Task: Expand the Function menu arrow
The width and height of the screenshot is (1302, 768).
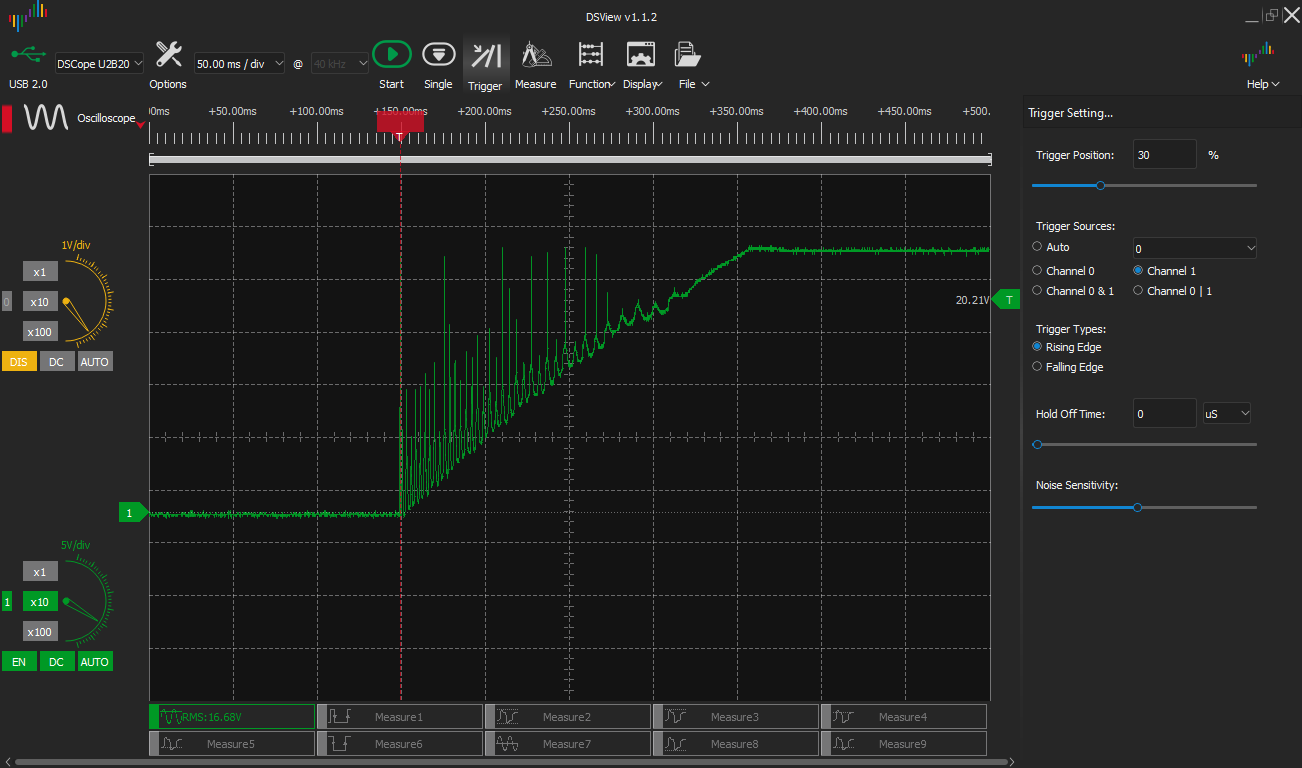Action: (x=611, y=85)
